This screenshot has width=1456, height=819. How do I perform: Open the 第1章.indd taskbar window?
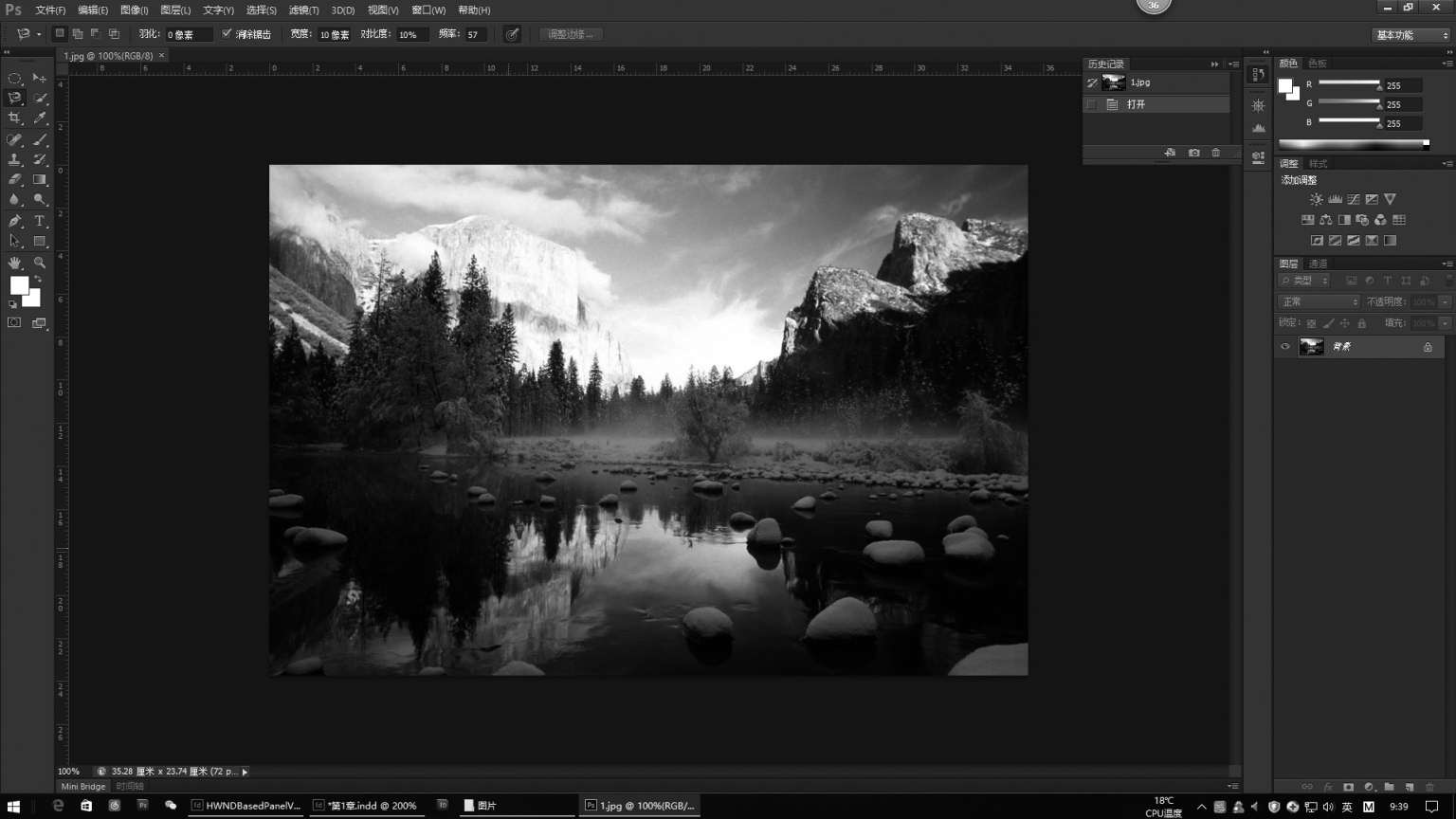coord(365,806)
